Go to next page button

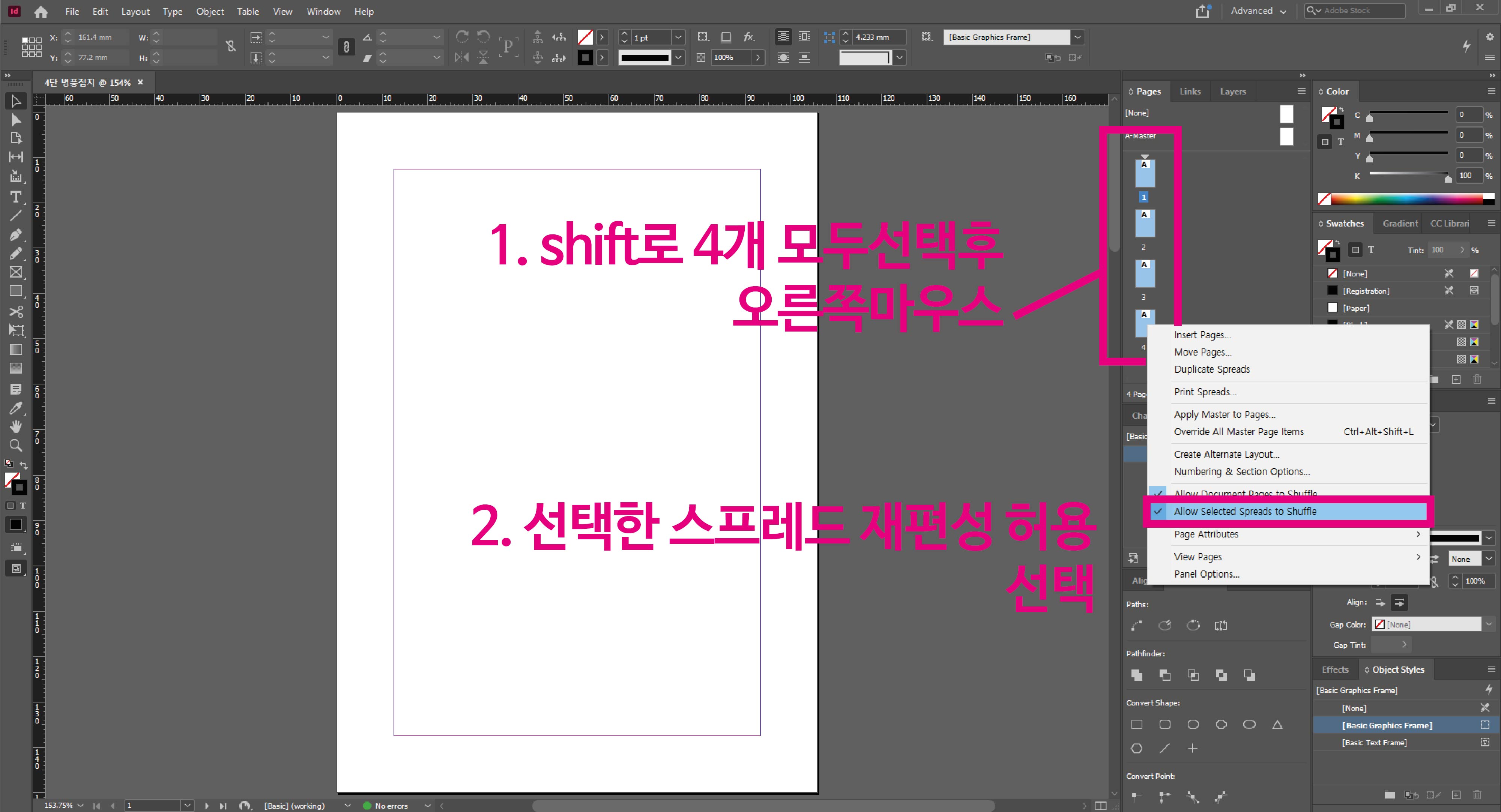(206, 806)
